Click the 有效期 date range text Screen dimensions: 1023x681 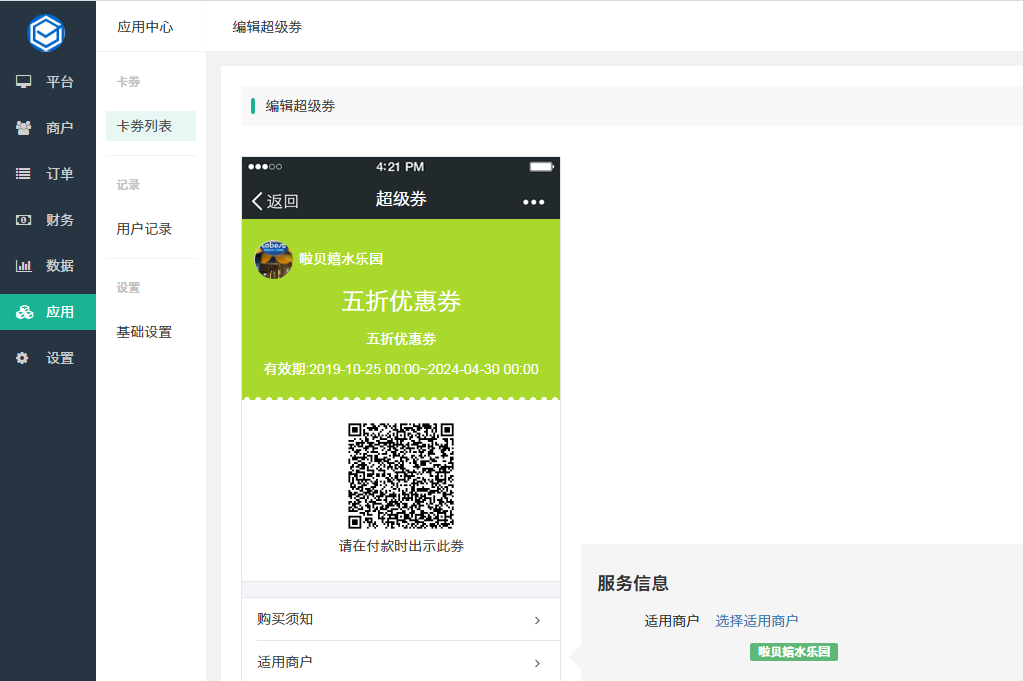tap(401, 369)
